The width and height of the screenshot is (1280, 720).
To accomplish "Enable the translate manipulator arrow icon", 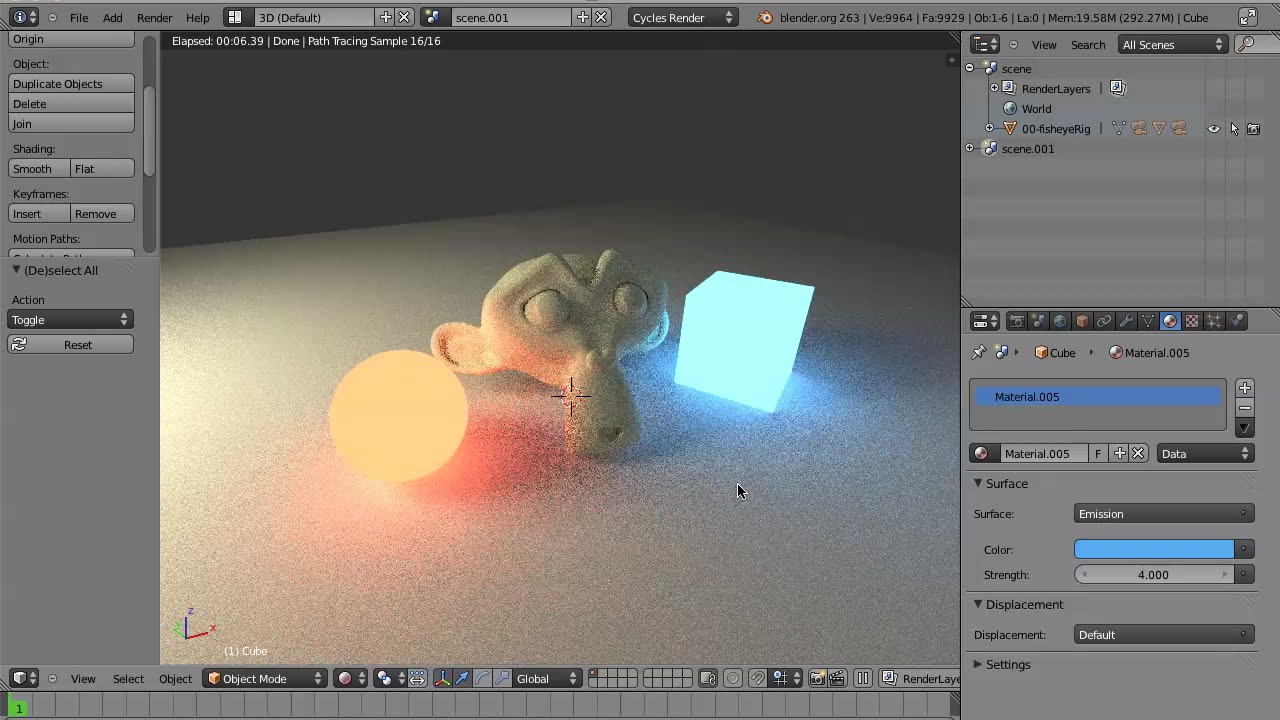I will pos(462,678).
